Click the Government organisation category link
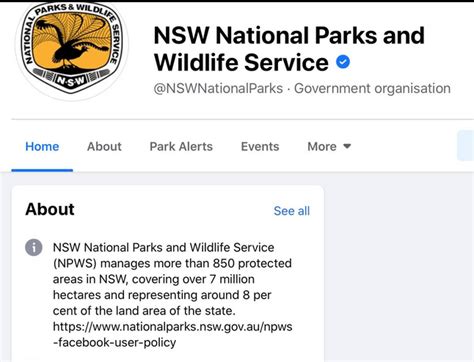This screenshot has width=474, height=362. [372, 88]
